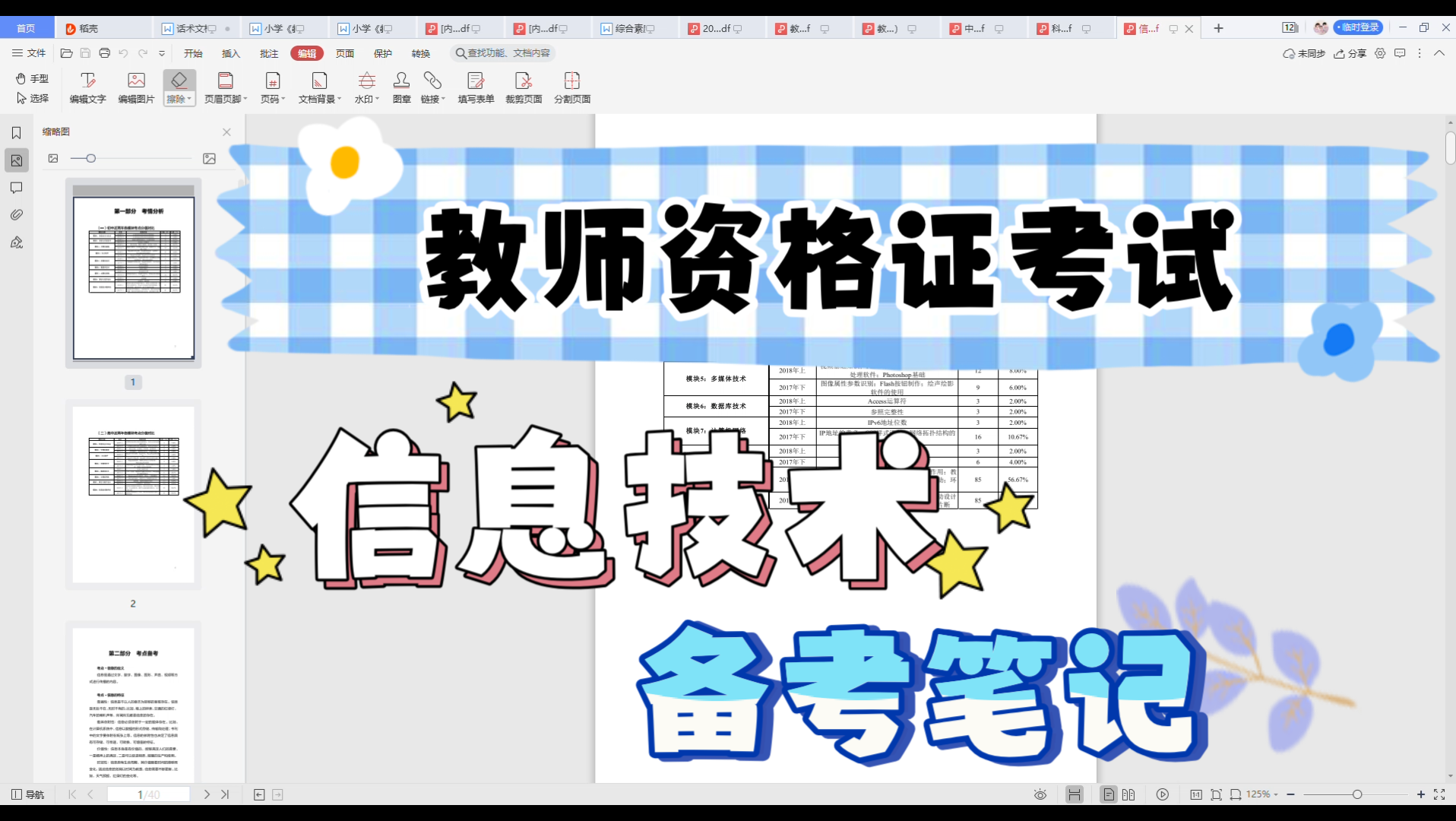Switch to the 批注 ribbon tab
This screenshot has height=821, width=1456.
[269, 53]
